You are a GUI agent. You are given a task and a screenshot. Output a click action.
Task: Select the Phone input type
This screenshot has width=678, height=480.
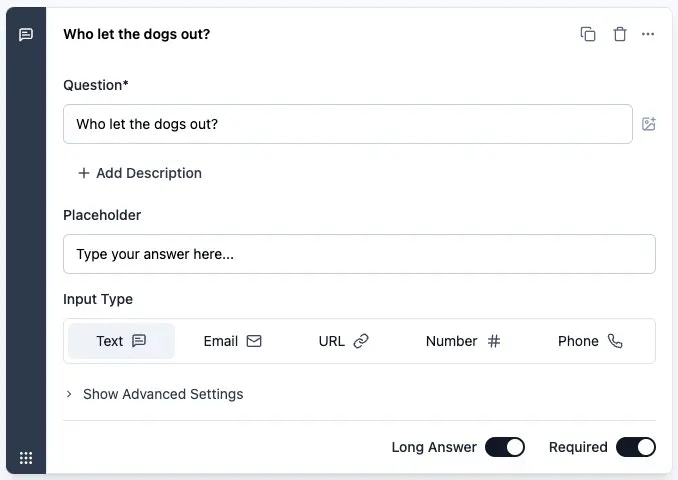(590, 341)
